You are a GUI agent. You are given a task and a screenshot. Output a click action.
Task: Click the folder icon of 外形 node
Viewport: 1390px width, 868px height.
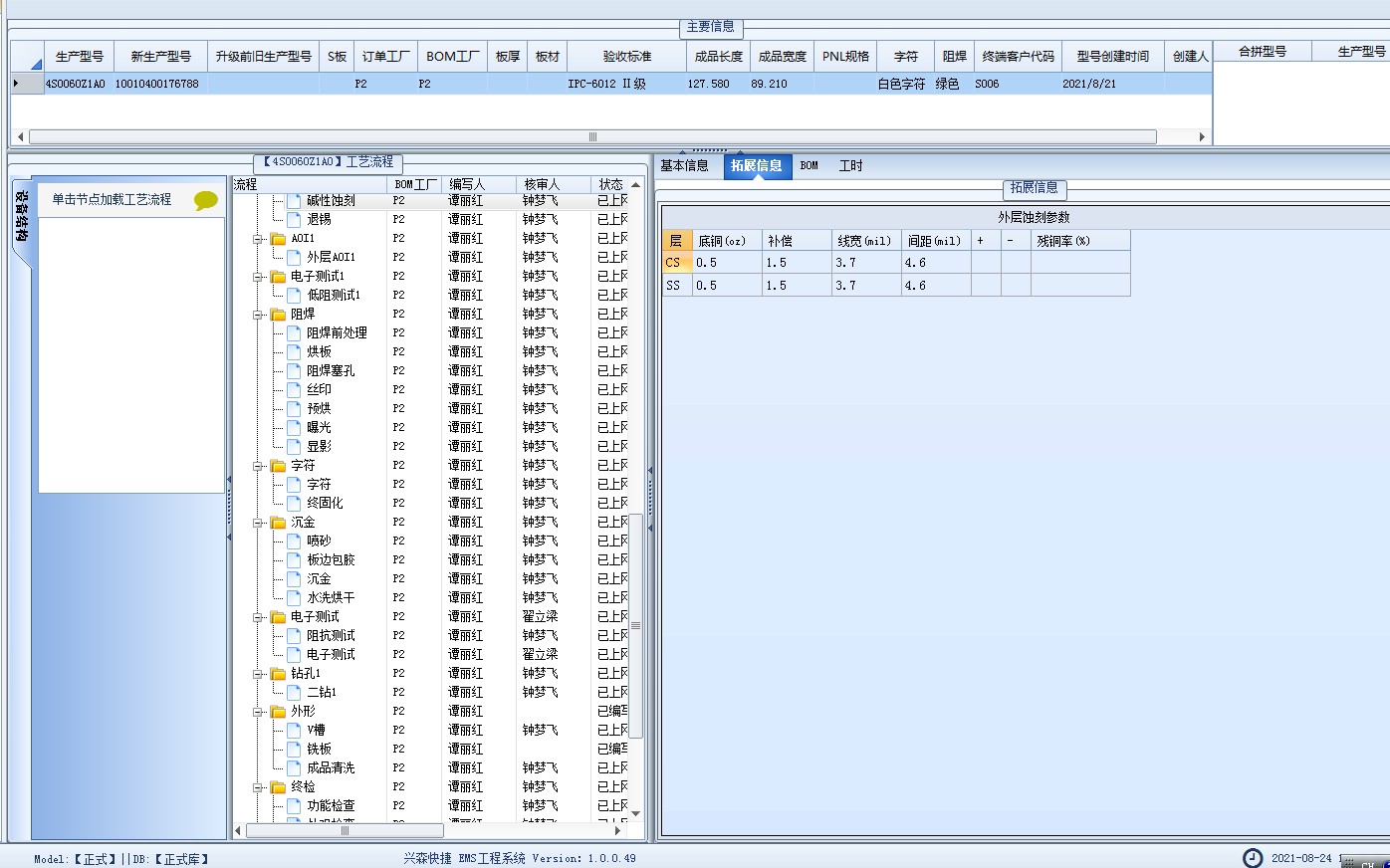pos(278,712)
